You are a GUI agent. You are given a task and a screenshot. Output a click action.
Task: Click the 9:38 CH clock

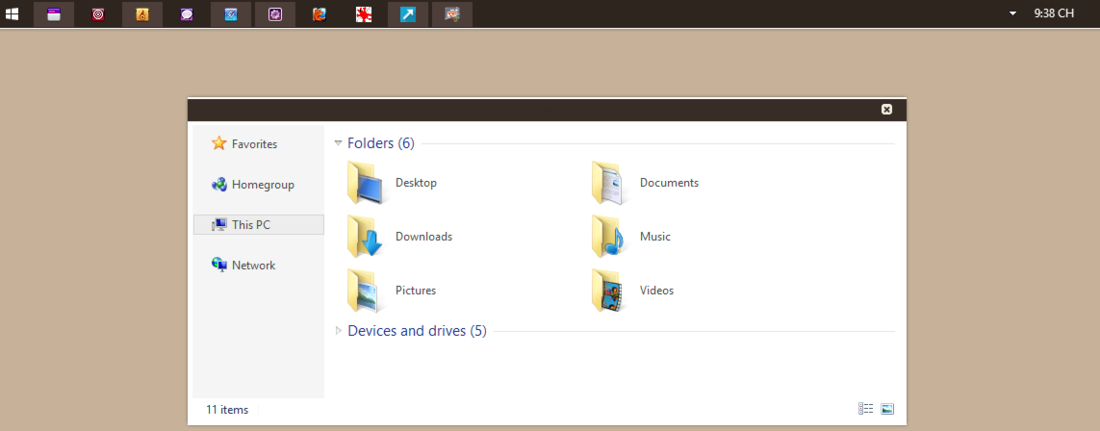coord(1054,13)
